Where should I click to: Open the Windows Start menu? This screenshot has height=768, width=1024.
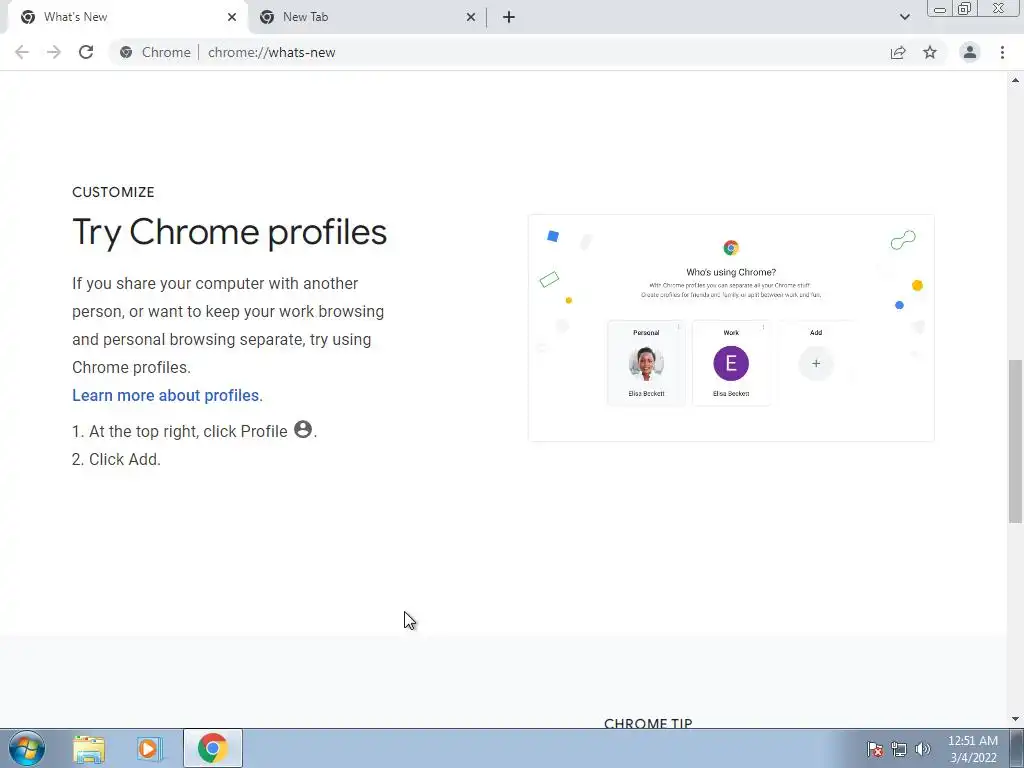coord(27,748)
